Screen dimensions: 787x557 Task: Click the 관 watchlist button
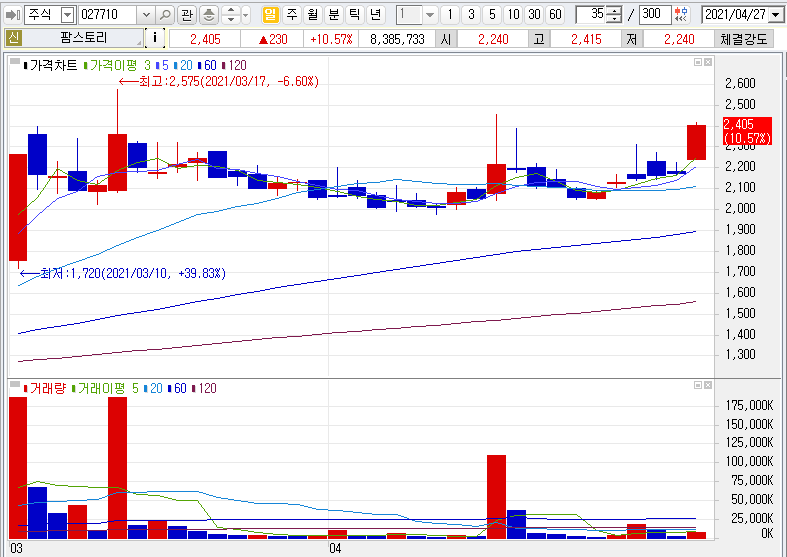pos(187,15)
